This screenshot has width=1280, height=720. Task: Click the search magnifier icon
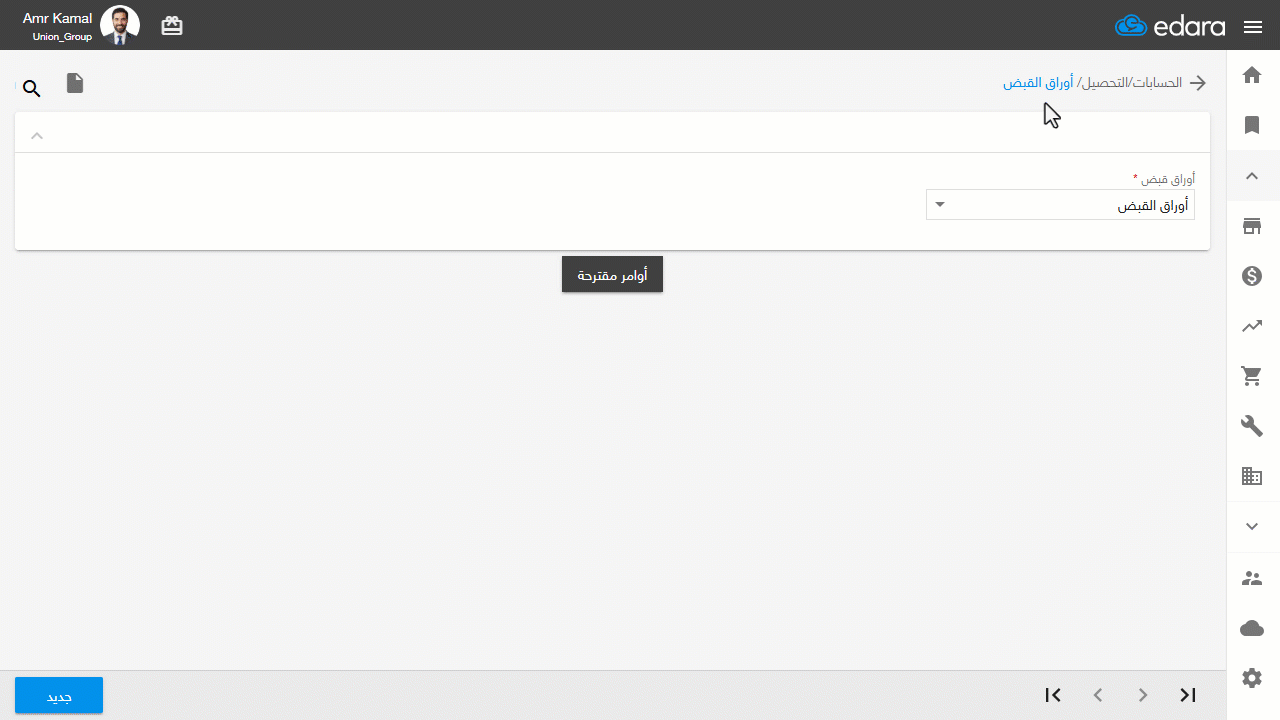[x=32, y=89]
